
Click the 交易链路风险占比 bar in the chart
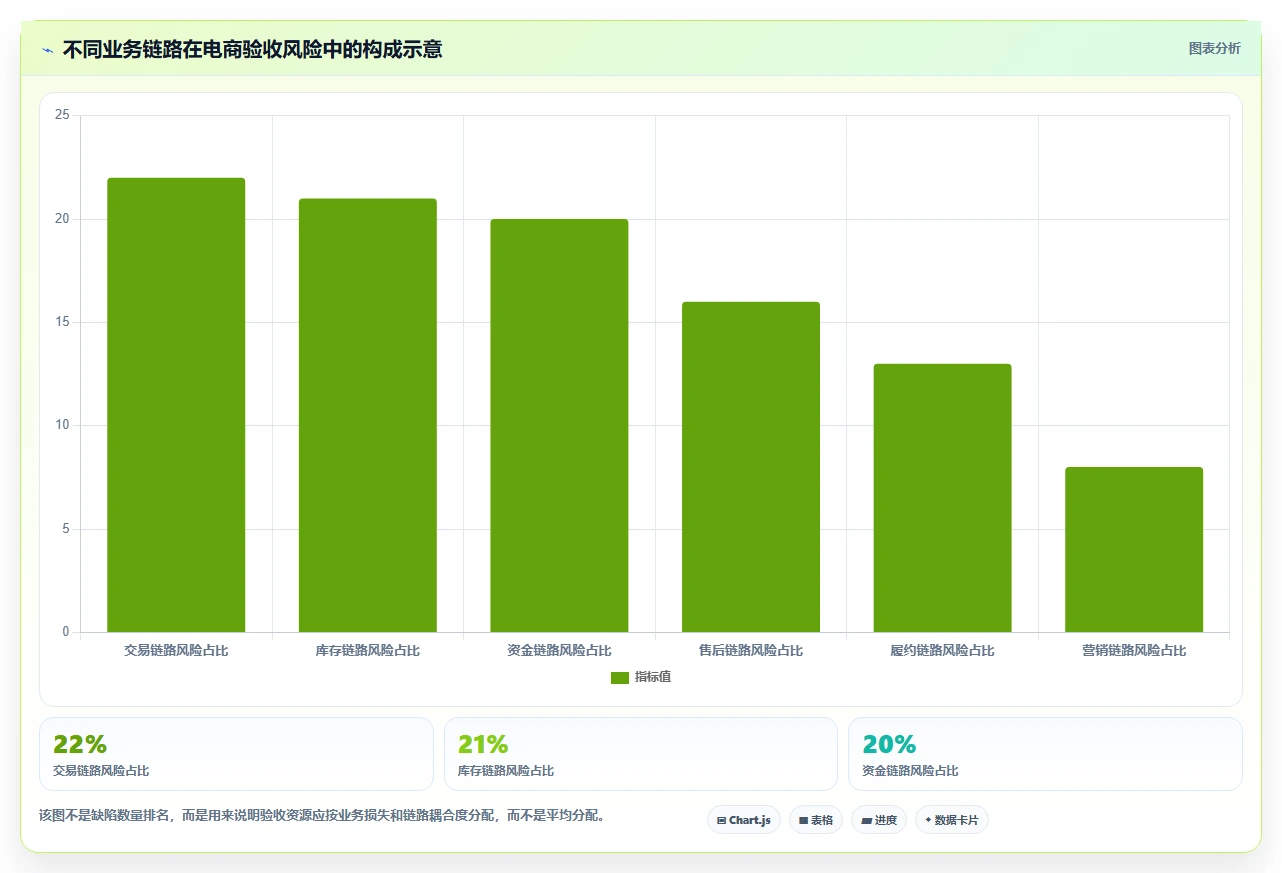pyautogui.click(x=176, y=405)
